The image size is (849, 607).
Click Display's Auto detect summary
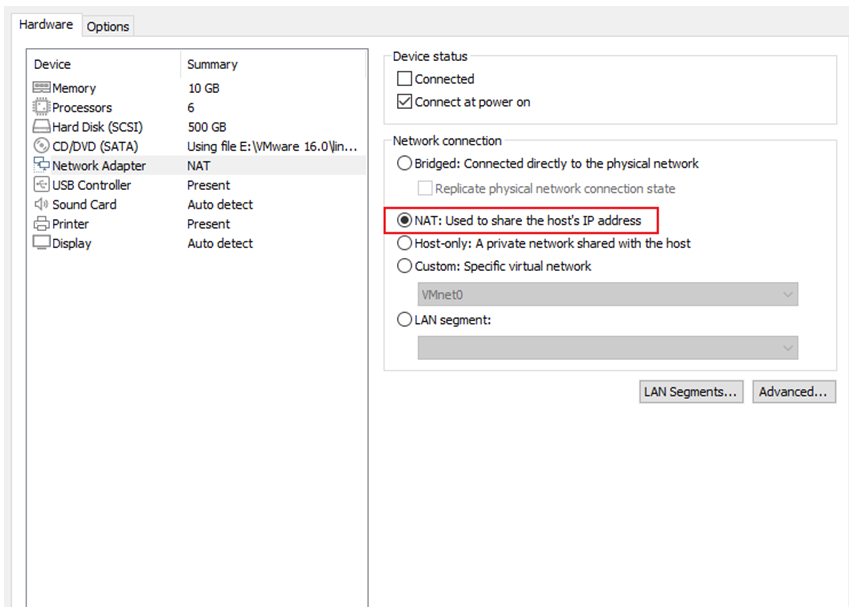click(220, 244)
